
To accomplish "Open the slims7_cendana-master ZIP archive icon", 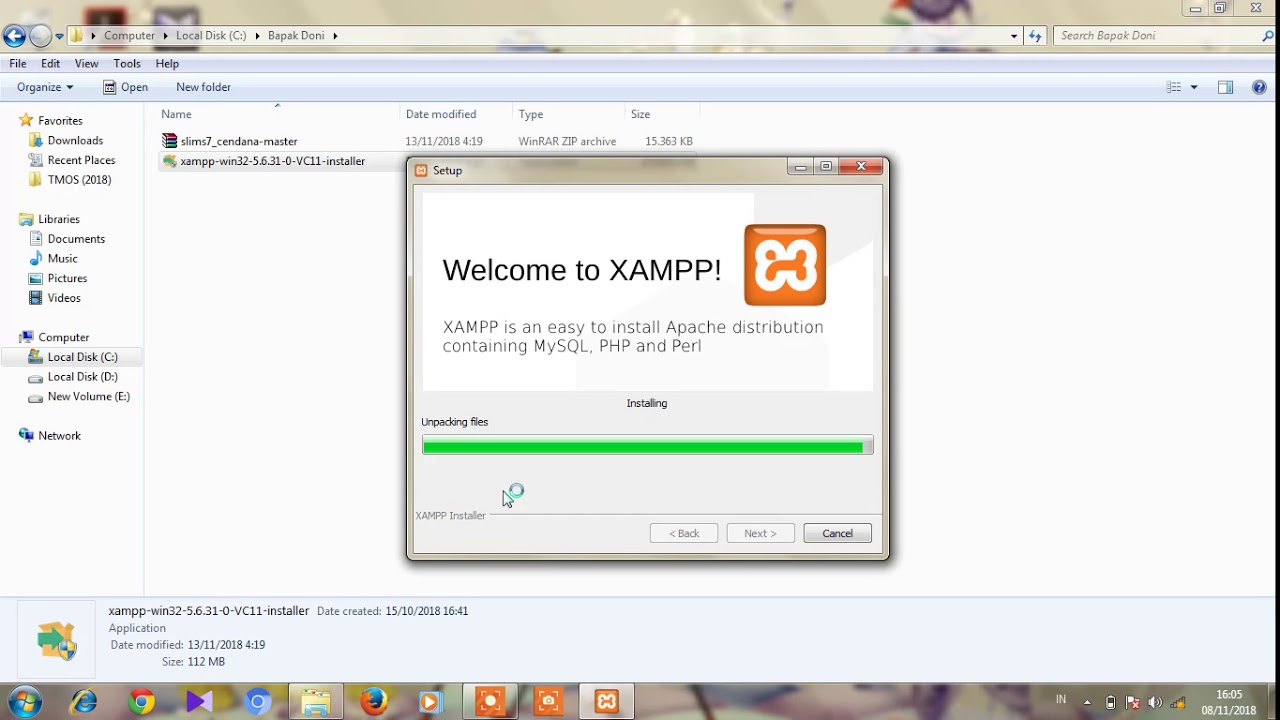I will (170, 141).
